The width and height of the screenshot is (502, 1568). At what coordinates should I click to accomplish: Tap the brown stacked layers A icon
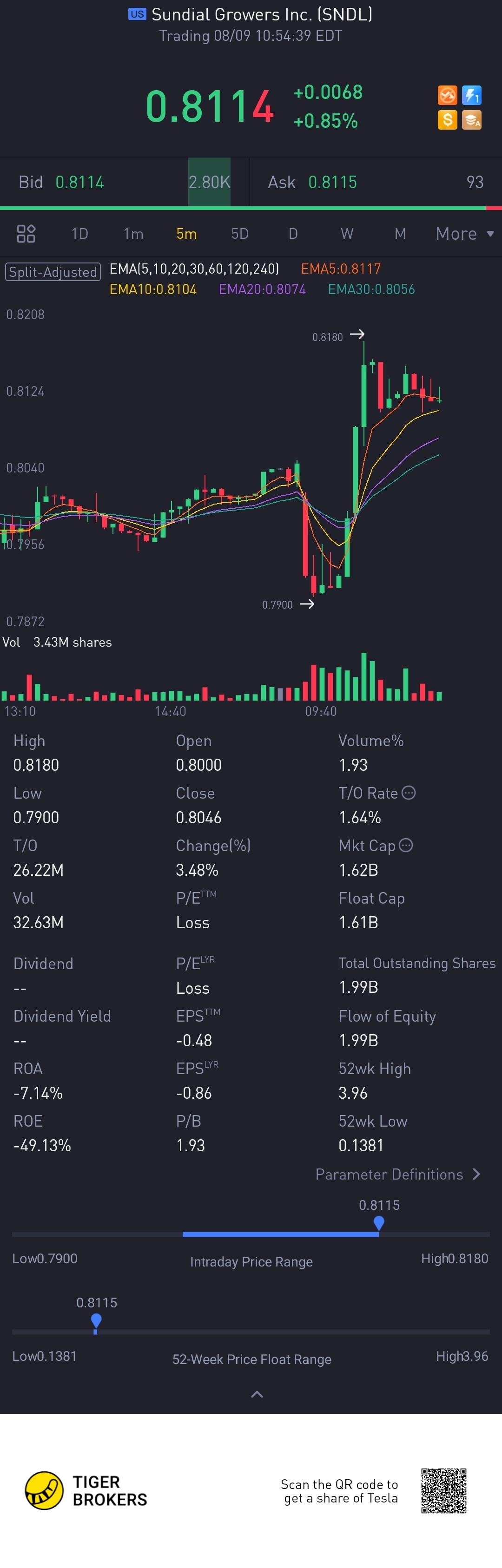(471, 119)
